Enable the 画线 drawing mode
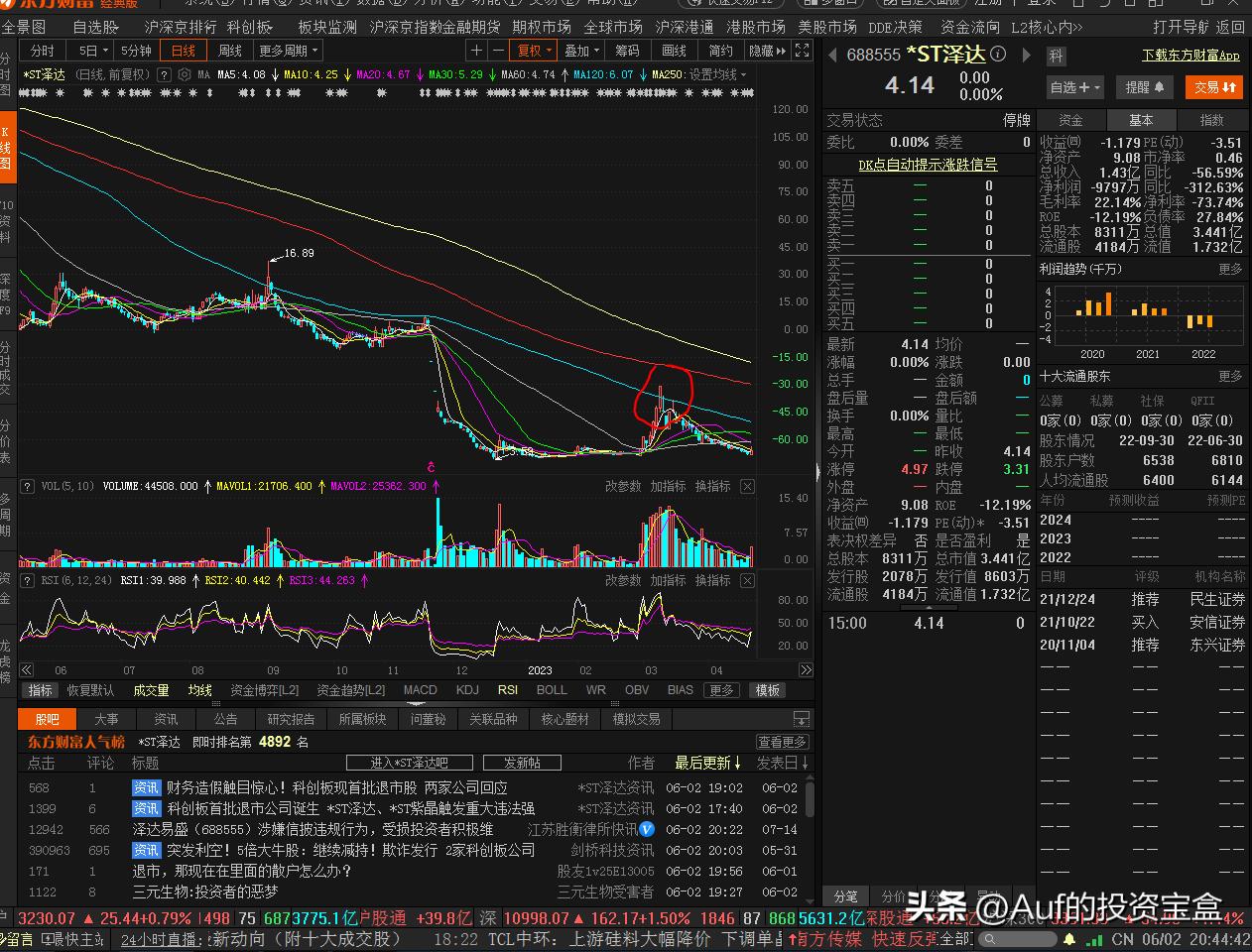Image resolution: width=1252 pixels, height=952 pixels. pos(675,51)
